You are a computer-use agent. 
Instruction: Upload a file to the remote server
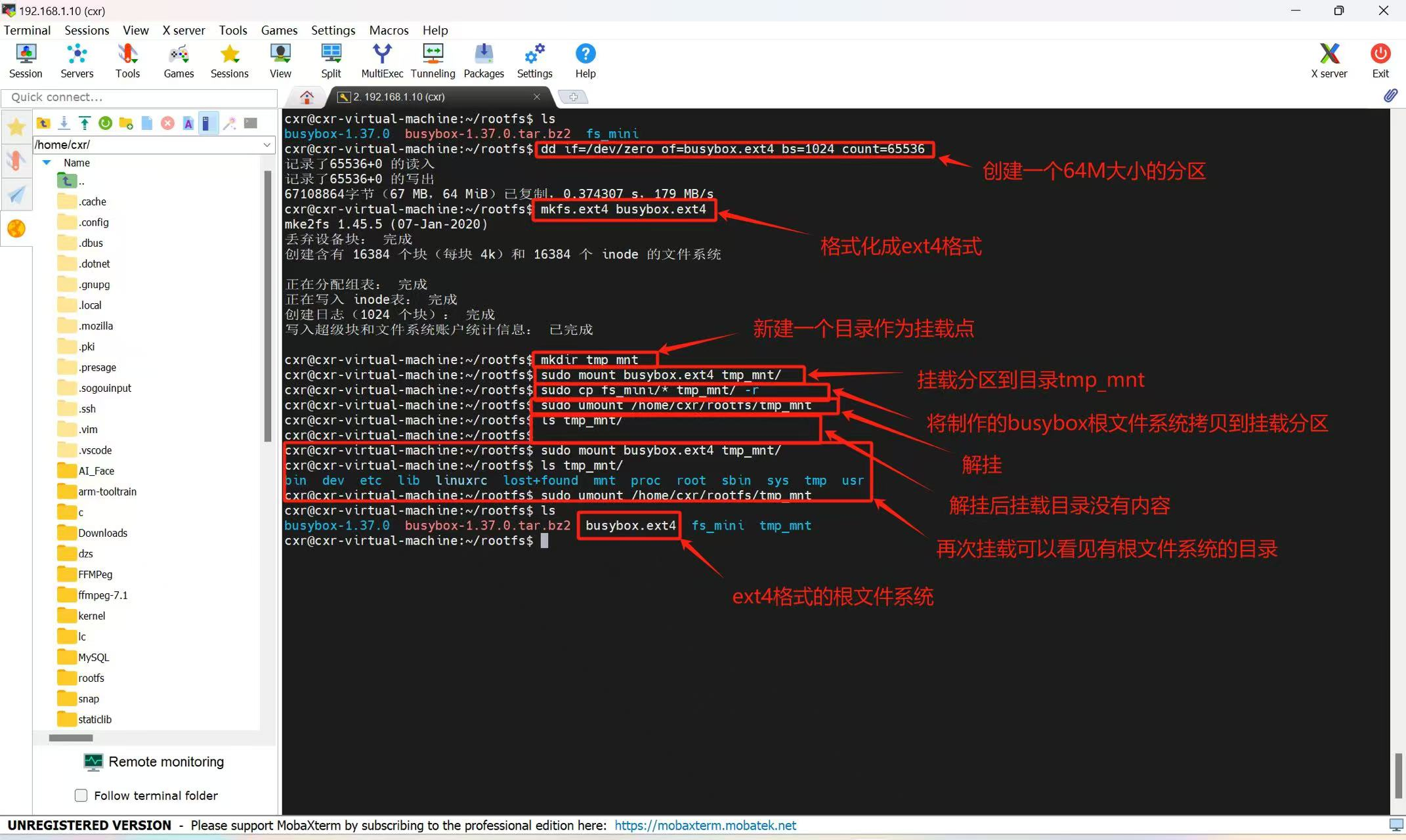click(85, 123)
